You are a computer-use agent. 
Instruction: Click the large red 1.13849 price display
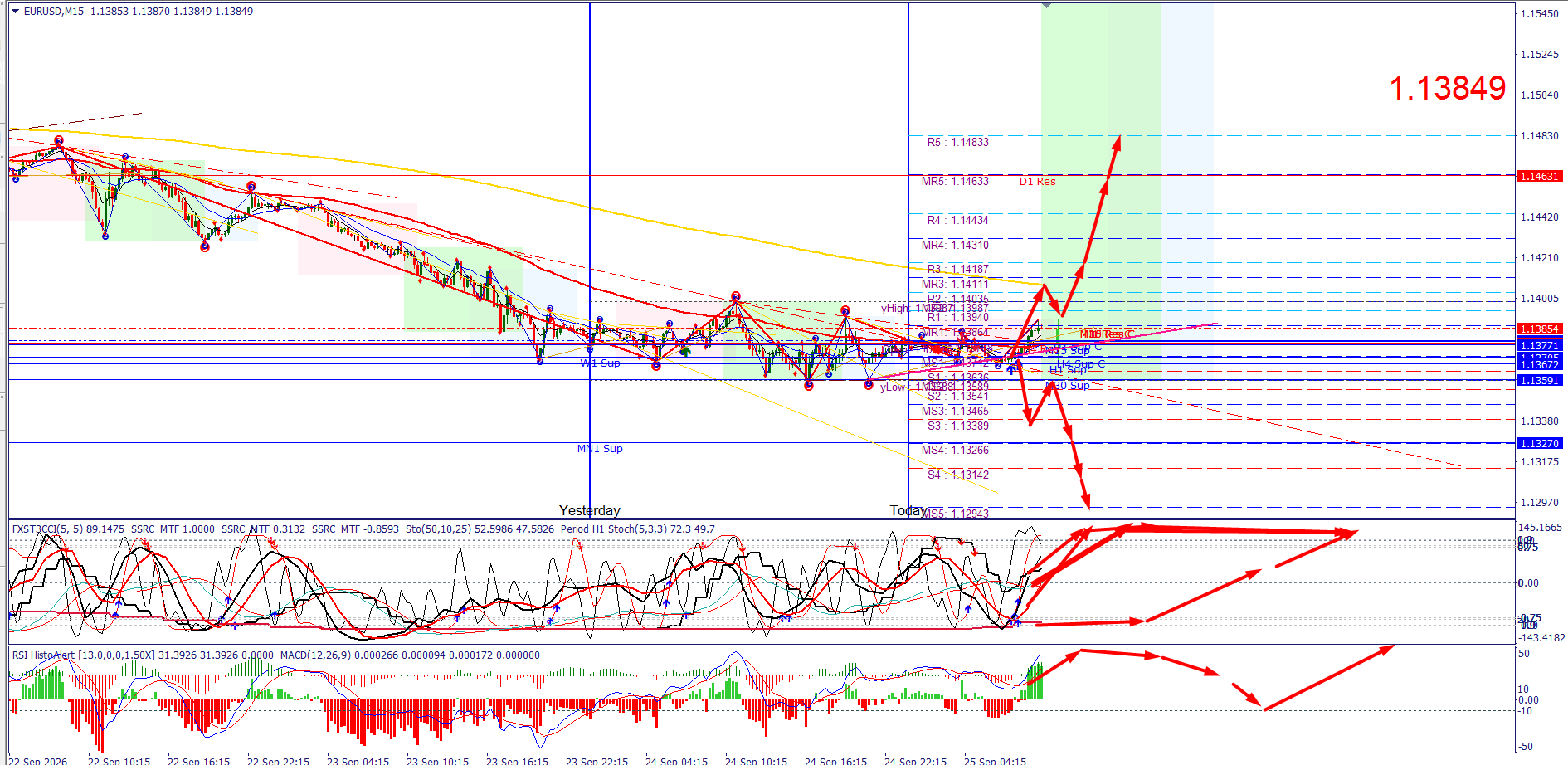tap(1448, 88)
